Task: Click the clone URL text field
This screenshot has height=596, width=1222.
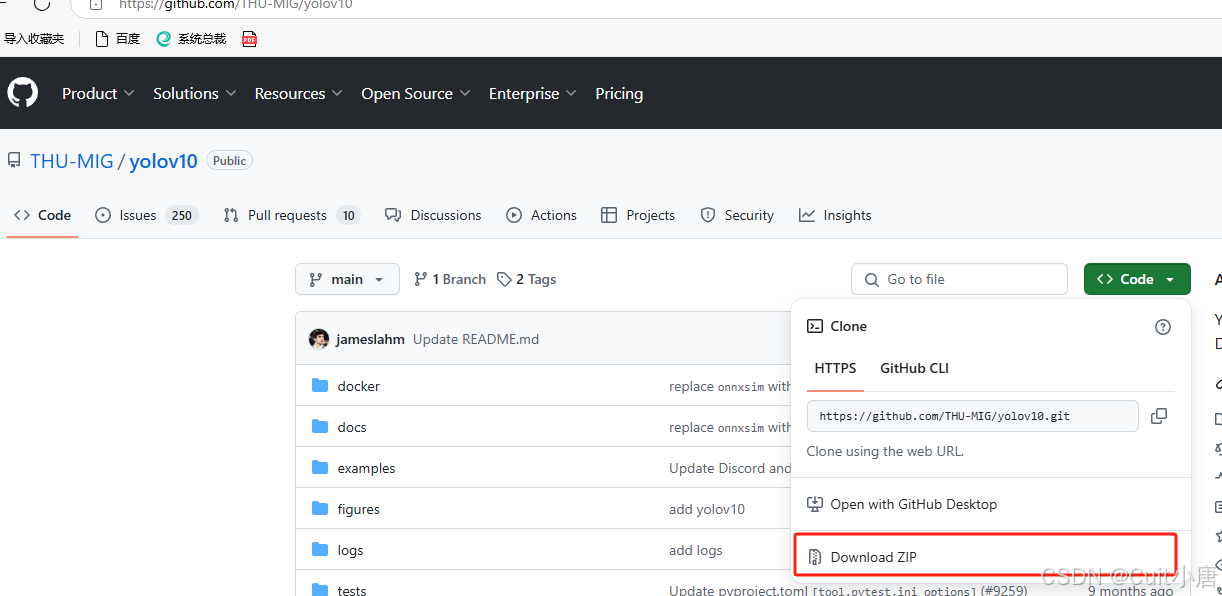Action: (x=972, y=416)
